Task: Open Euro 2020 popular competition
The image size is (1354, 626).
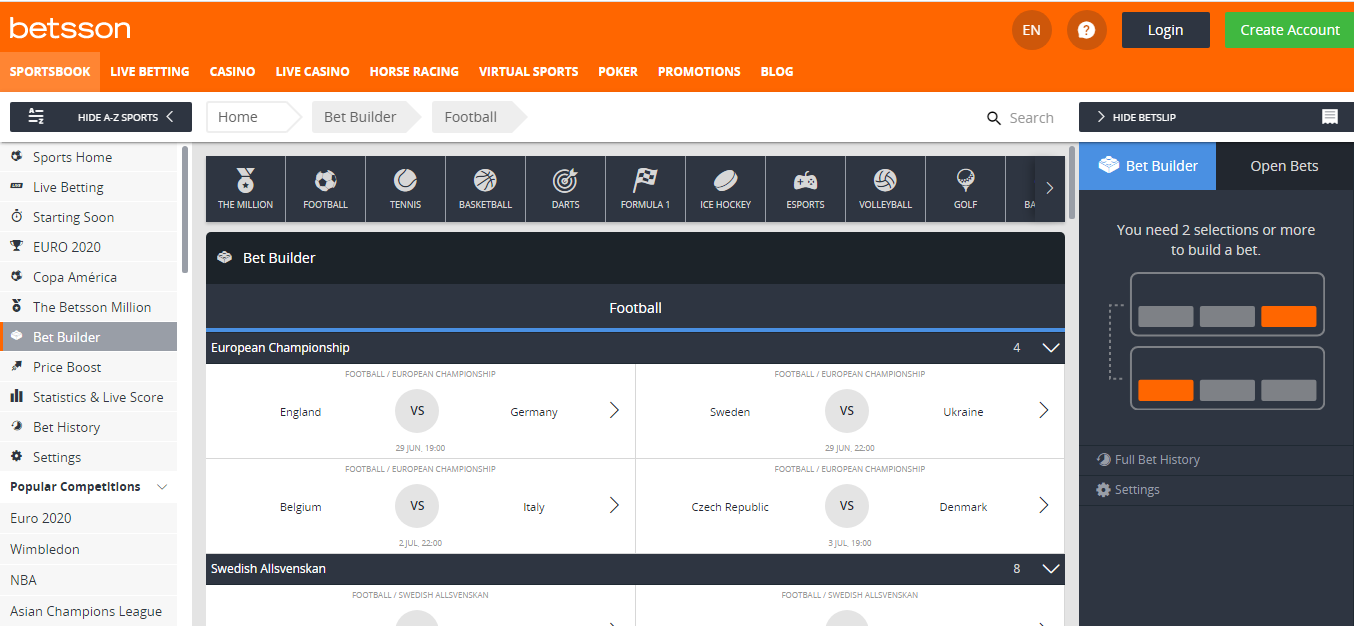Action: 88,518
